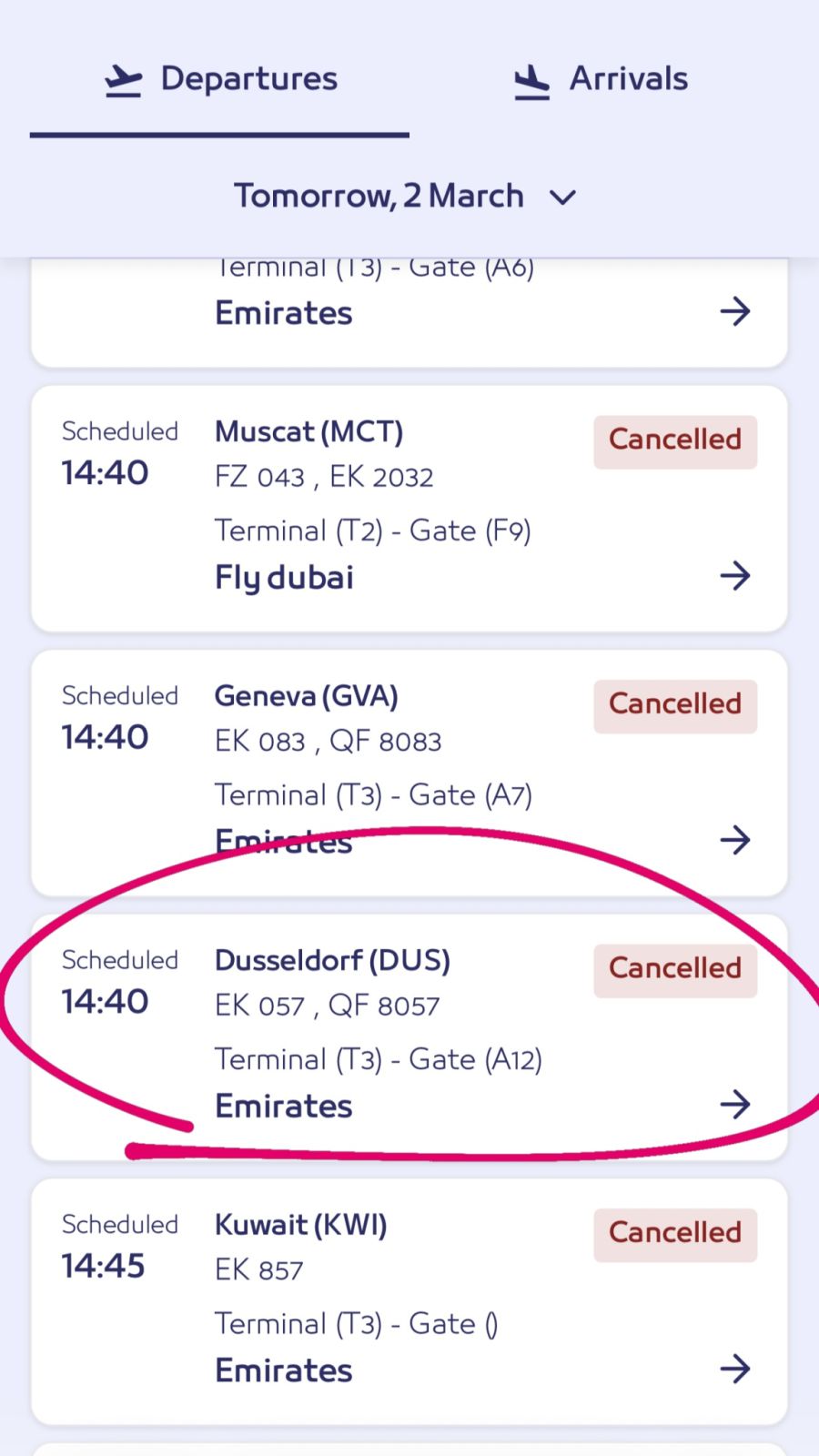The width and height of the screenshot is (819, 1456).
Task: Open the date picker for Tomorrow, 2 March
Action: tap(379, 196)
